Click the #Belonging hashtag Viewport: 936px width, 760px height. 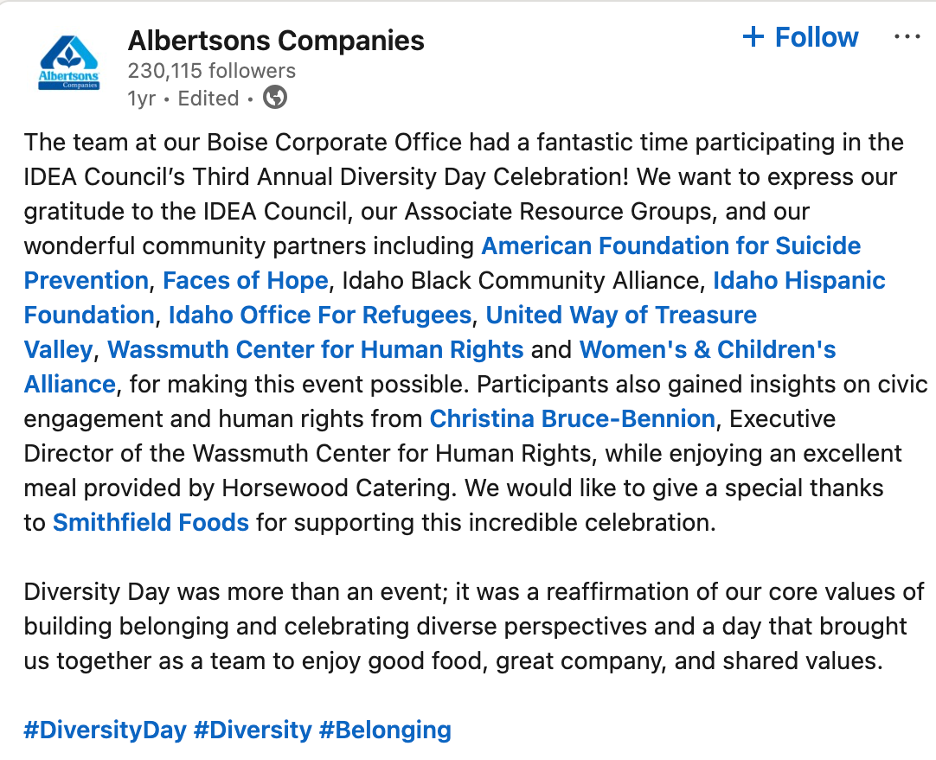(385, 730)
